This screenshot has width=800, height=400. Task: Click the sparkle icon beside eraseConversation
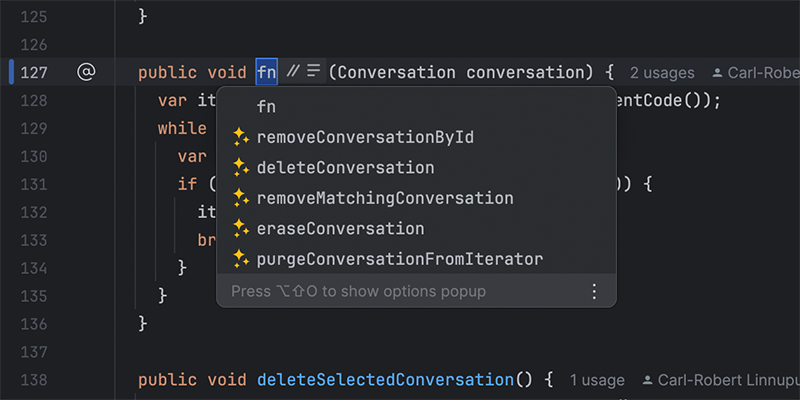(240, 228)
